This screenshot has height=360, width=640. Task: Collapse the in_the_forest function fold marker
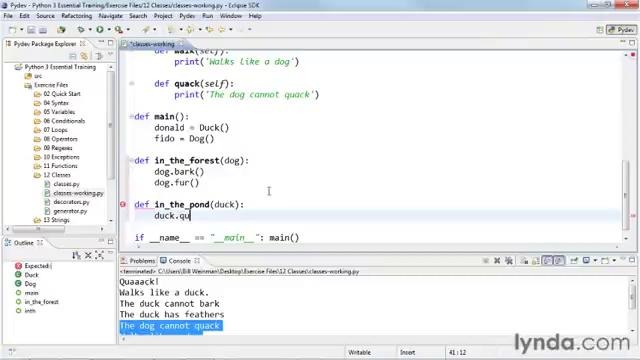click(x=131, y=160)
